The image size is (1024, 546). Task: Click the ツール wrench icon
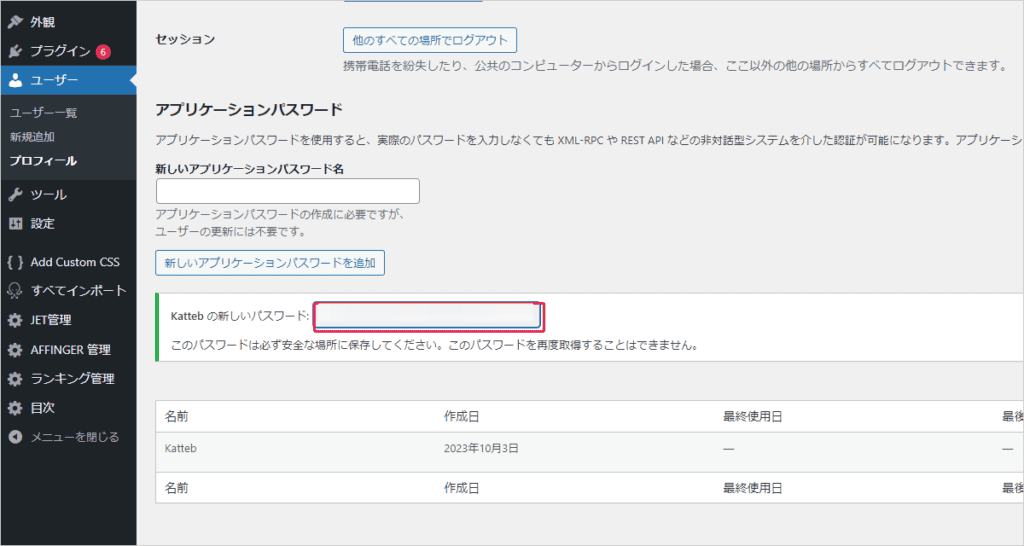[x=15, y=195]
